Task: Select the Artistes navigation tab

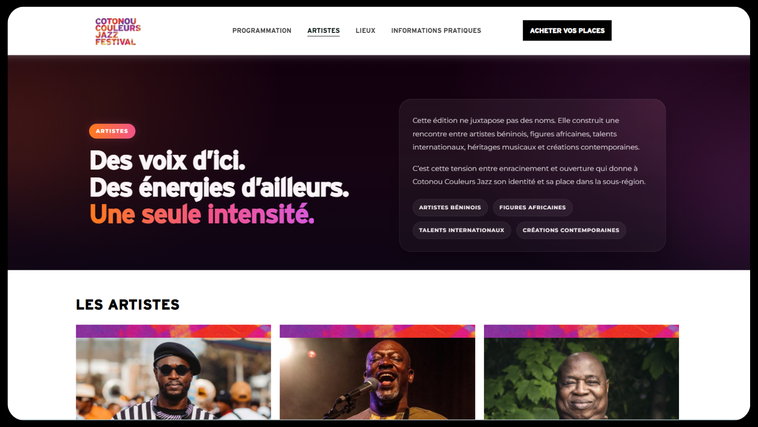Action: (323, 30)
